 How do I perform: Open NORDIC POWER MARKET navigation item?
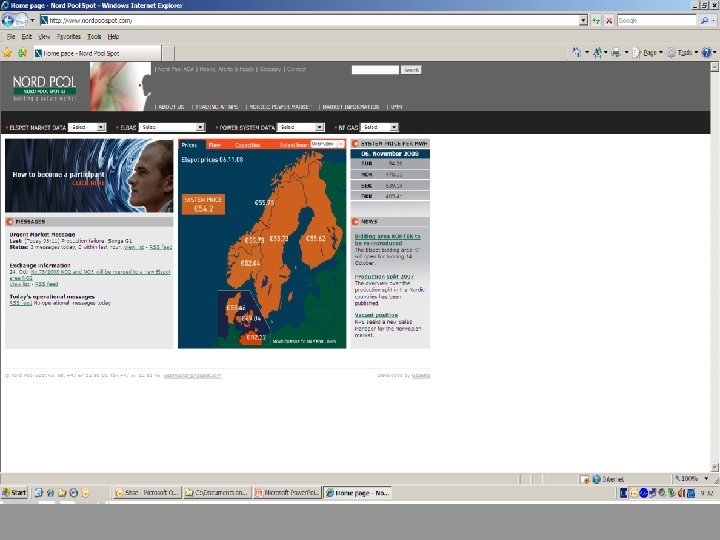pyautogui.click(x=280, y=107)
